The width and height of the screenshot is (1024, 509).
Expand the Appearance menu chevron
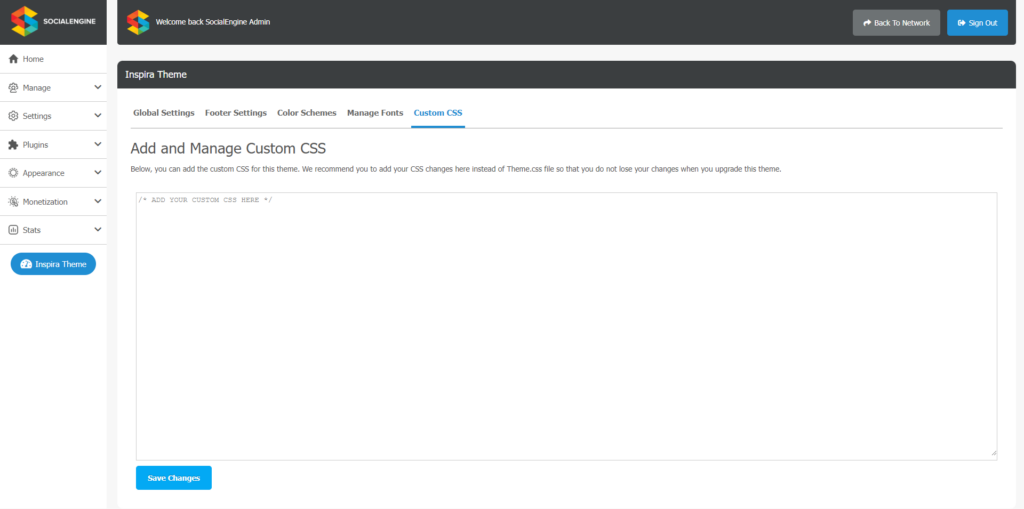tap(98, 172)
